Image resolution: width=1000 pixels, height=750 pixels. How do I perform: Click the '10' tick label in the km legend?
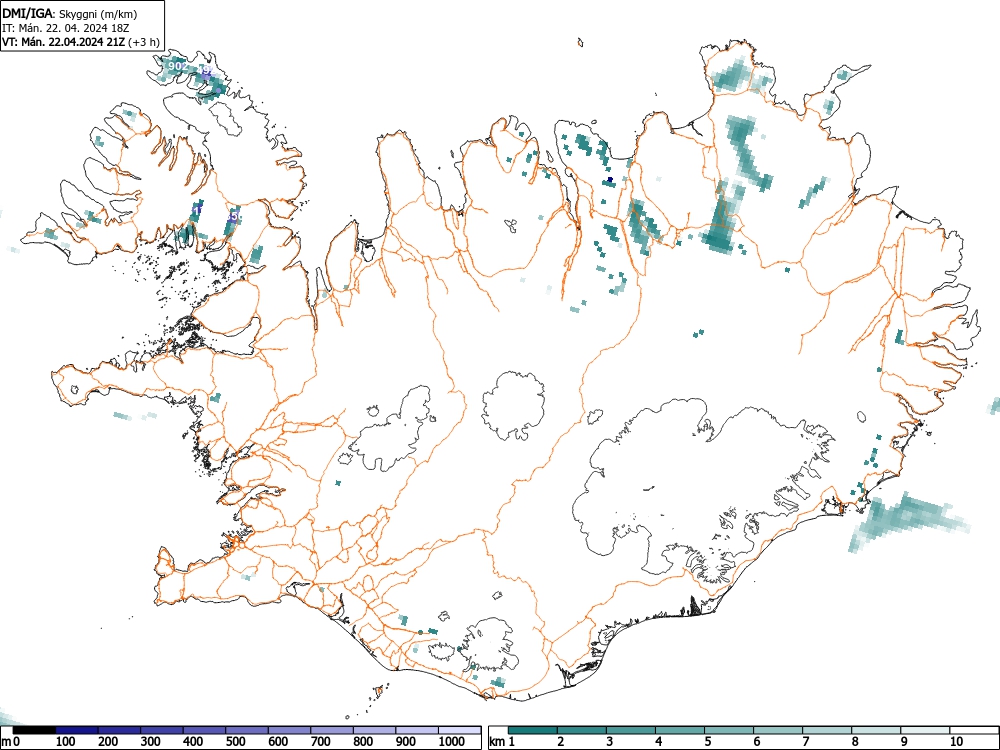[x=956, y=742]
